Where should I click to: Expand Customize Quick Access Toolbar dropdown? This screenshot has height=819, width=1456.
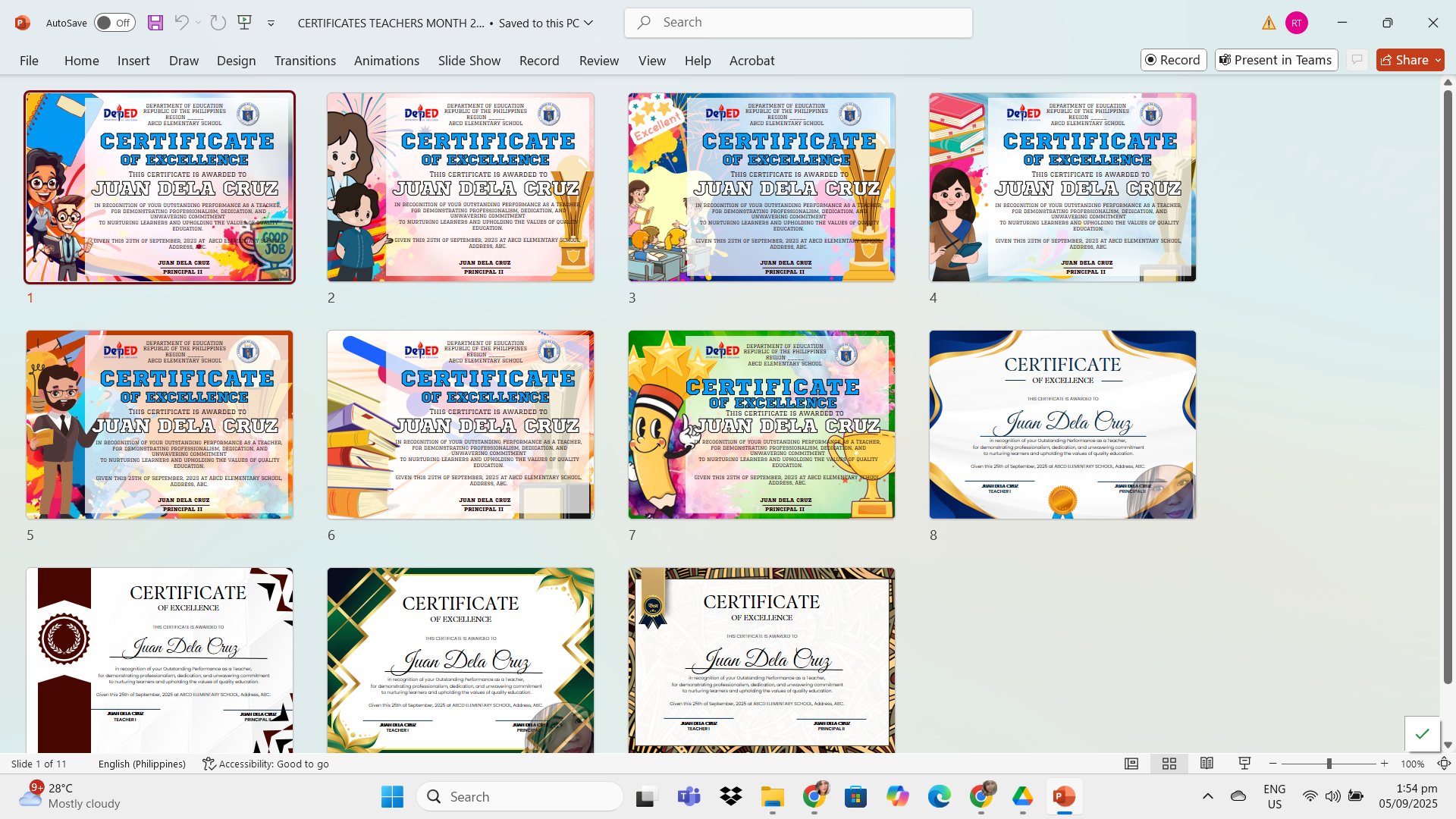271,24
